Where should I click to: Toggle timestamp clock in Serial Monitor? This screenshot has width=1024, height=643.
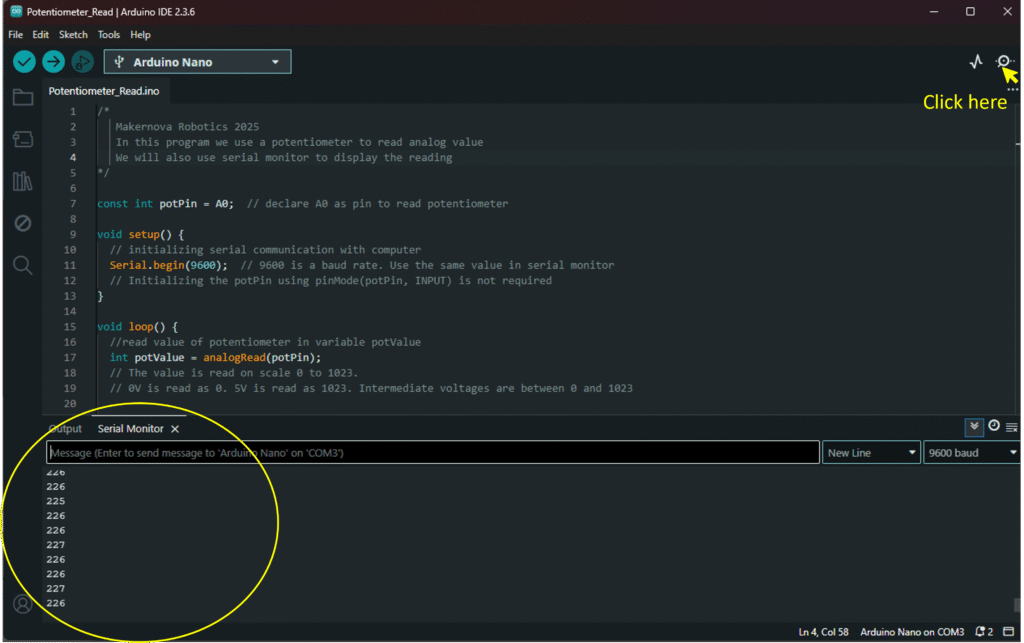click(994, 427)
